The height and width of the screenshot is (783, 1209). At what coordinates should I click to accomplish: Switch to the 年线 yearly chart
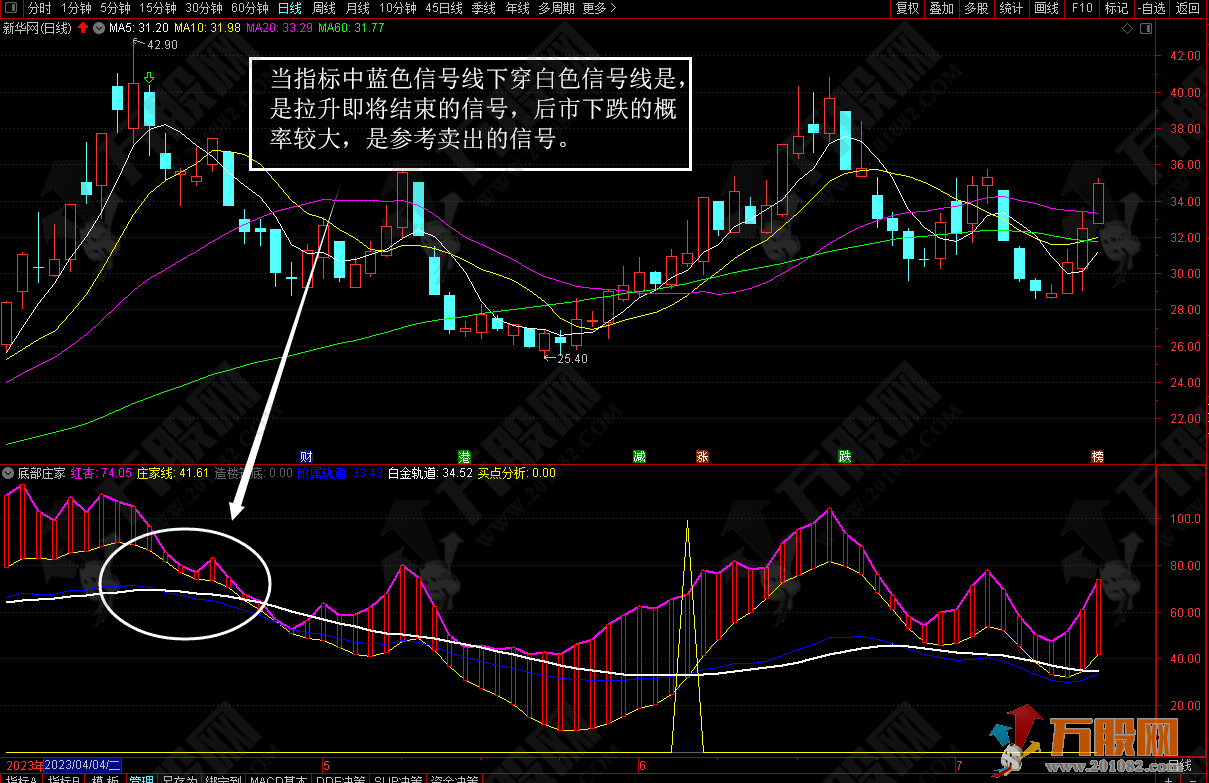(517, 8)
